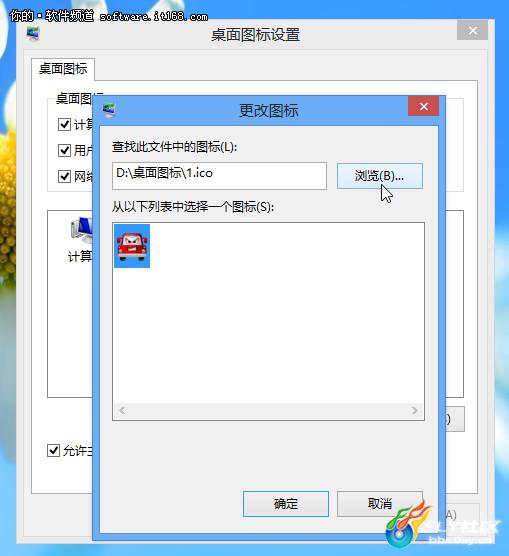Click the 桌面图标设置 title bar icon
This screenshot has width=509, height=556.
point(33,34)
